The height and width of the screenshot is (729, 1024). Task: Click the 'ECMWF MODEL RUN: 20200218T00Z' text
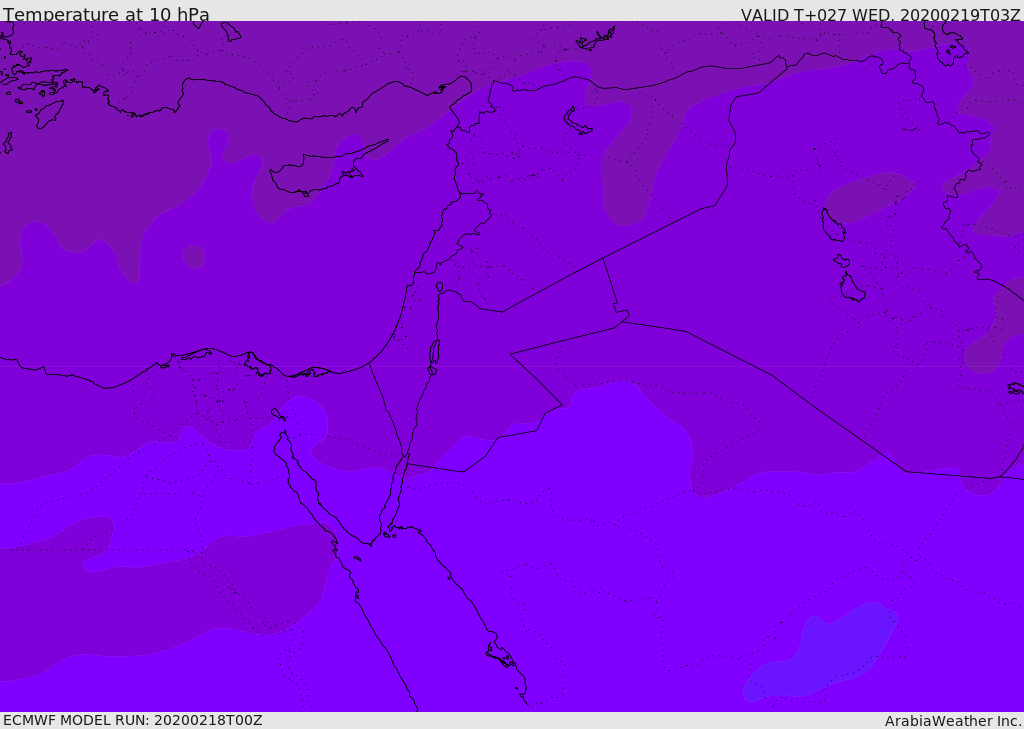(133, 720)
